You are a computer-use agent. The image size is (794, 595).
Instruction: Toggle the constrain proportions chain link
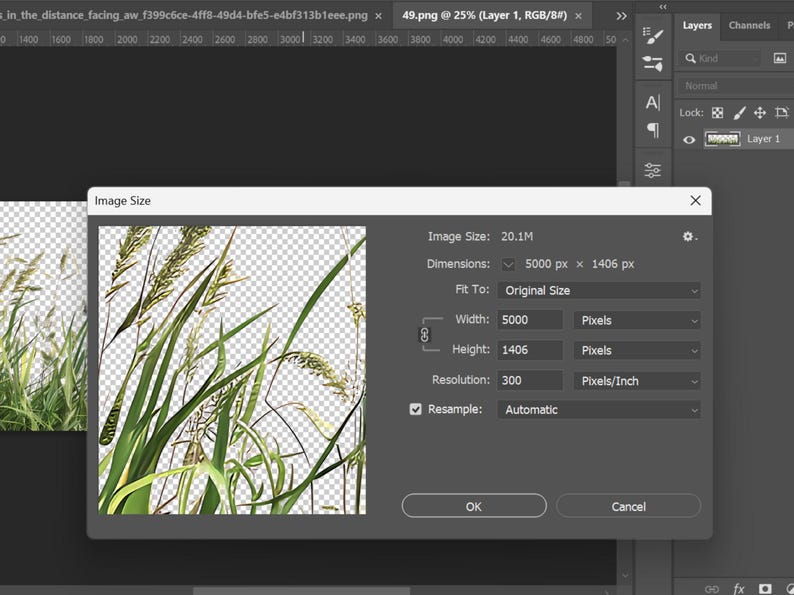tap(425, 335)
